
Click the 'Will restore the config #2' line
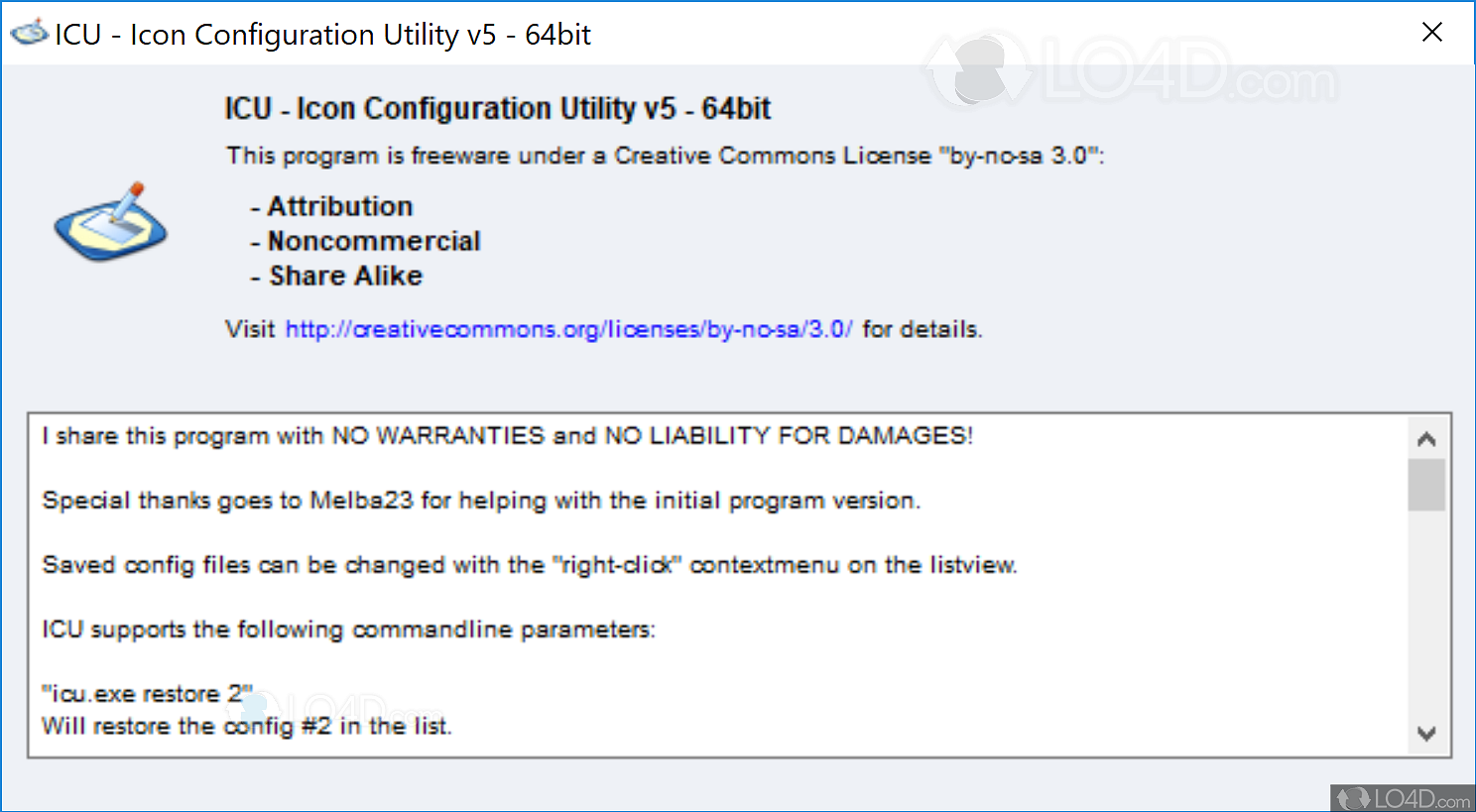coord(246,727)
